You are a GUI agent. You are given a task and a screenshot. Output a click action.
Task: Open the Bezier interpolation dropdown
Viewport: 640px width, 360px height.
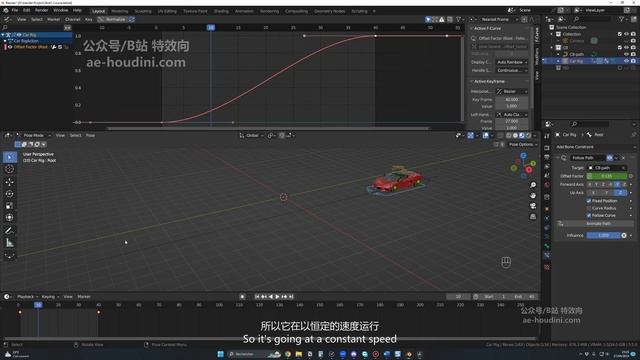[512, 91]
